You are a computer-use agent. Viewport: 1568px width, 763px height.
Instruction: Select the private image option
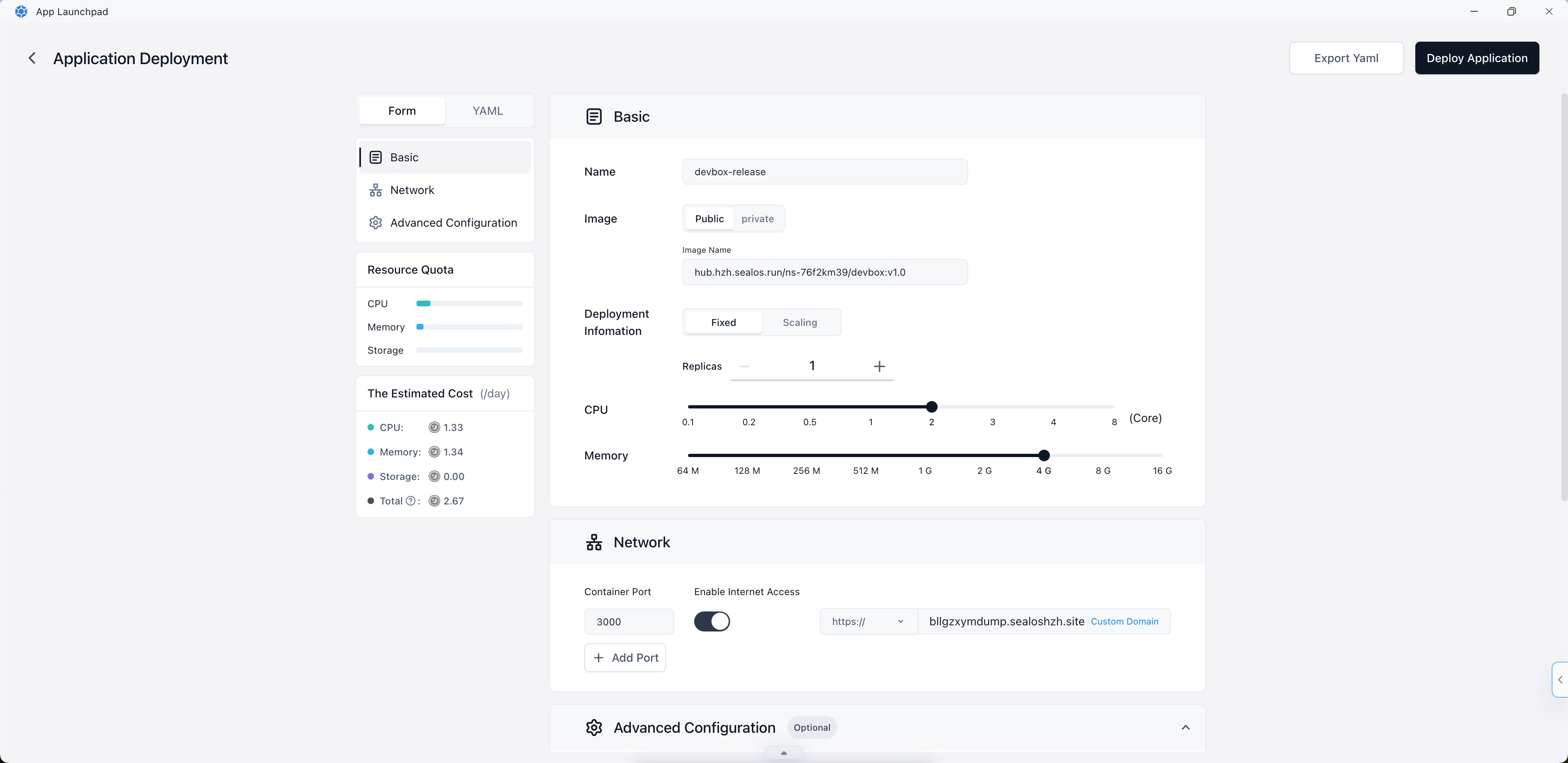tap(757, 219)
